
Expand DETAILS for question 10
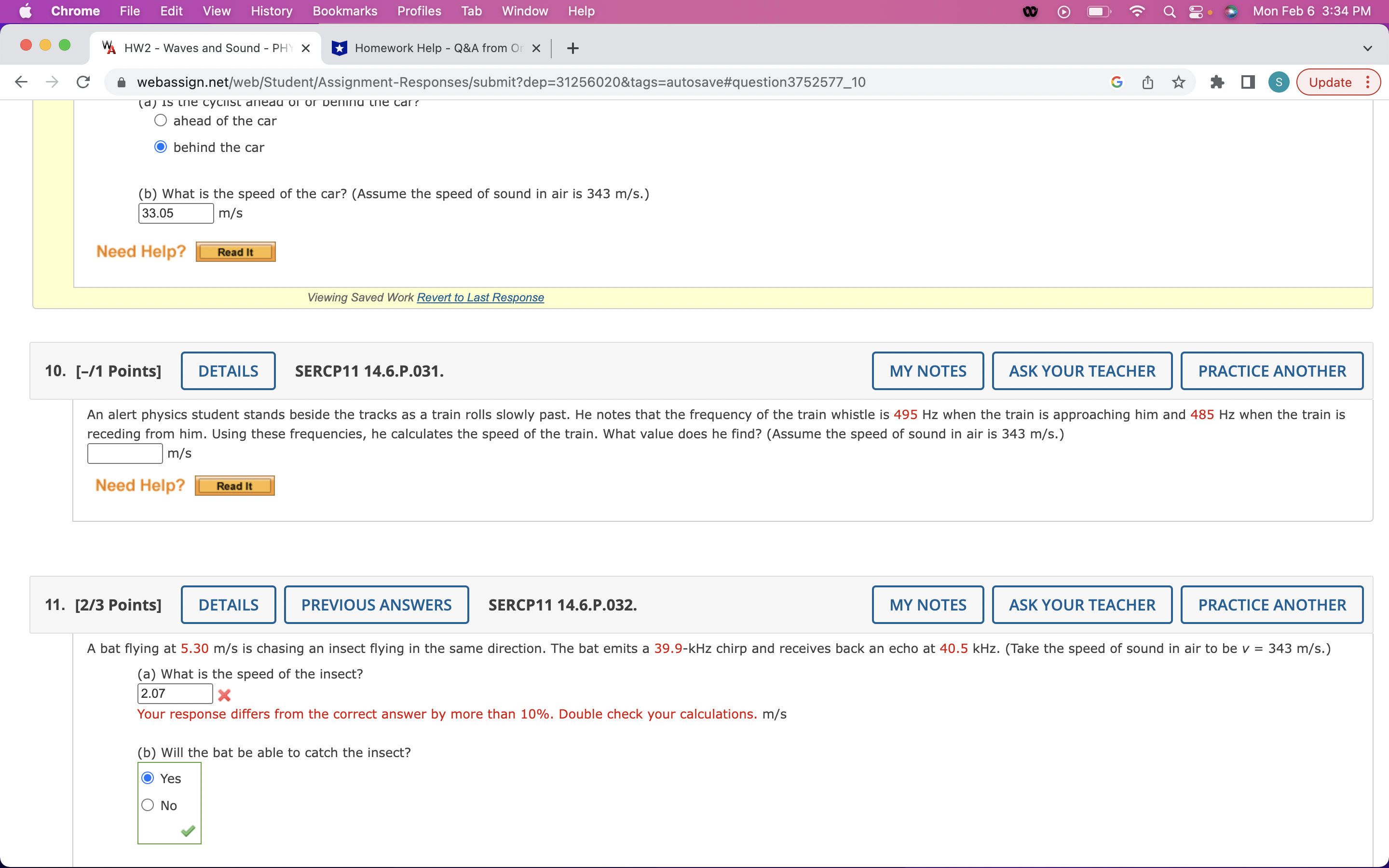(x=228, y=371)
